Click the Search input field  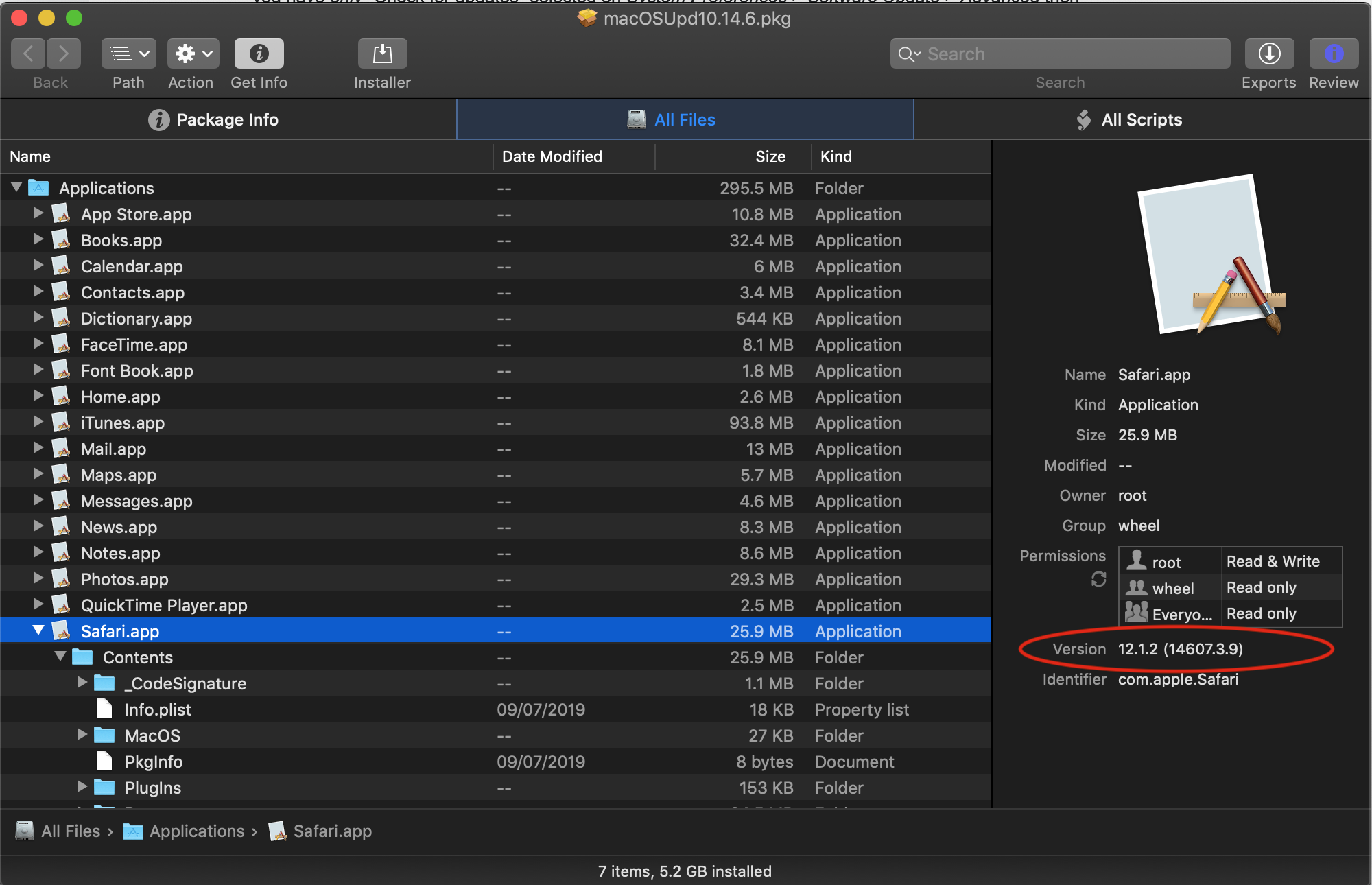click(x=1059, y=55)
